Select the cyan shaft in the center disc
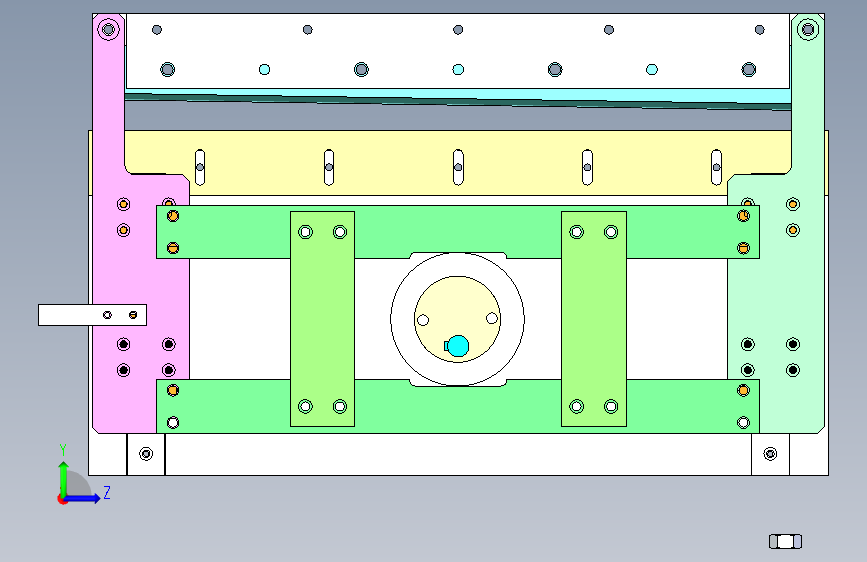The width and height of the screenshot is (867, 562). click(x=457, y=346)
